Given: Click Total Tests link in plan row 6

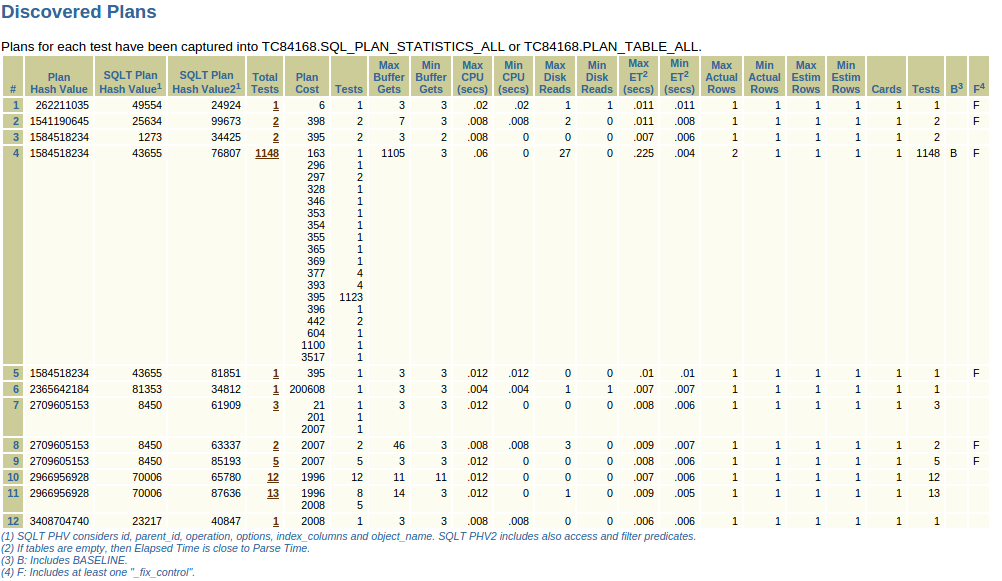Looking at the screenshot, I should [275, 389].
